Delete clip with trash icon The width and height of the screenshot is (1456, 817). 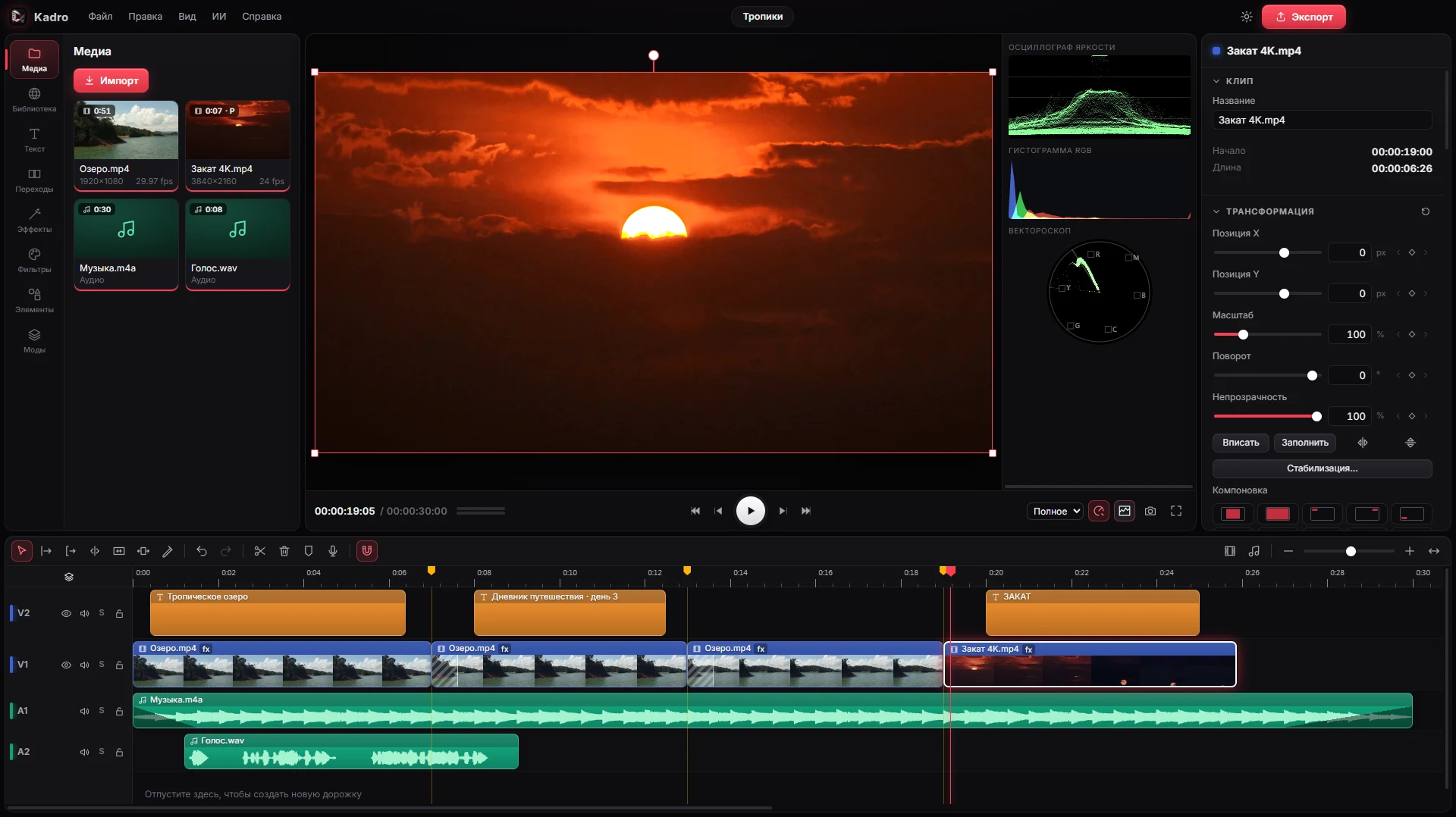pos(284,551)
